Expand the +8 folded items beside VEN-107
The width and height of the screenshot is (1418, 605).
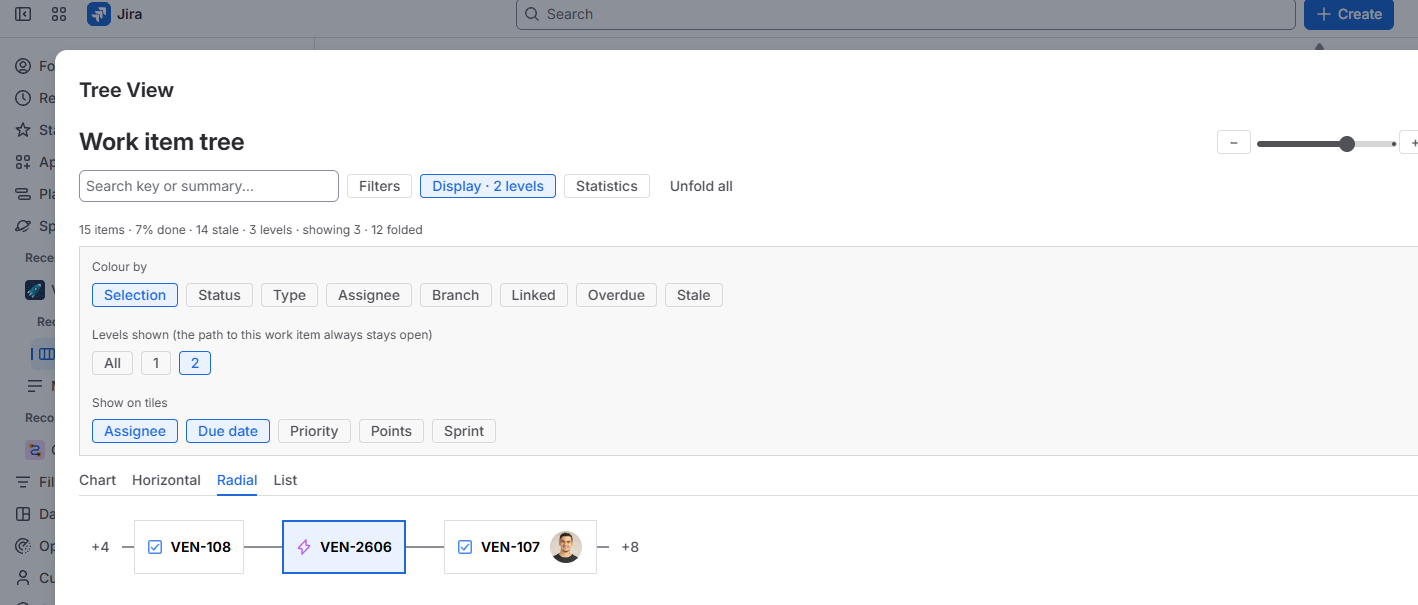point(630,547)
